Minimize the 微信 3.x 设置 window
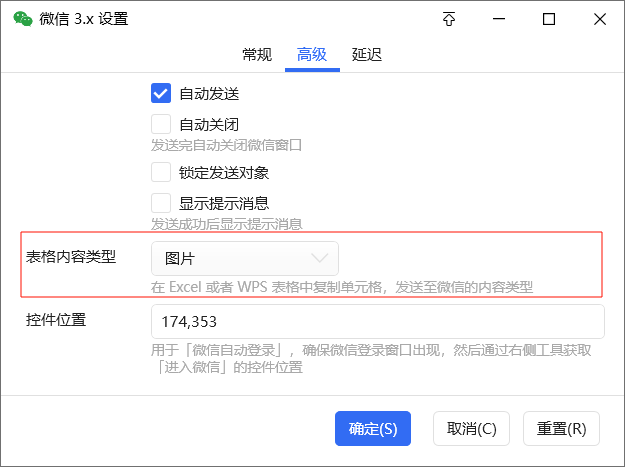 coord(499,19)
